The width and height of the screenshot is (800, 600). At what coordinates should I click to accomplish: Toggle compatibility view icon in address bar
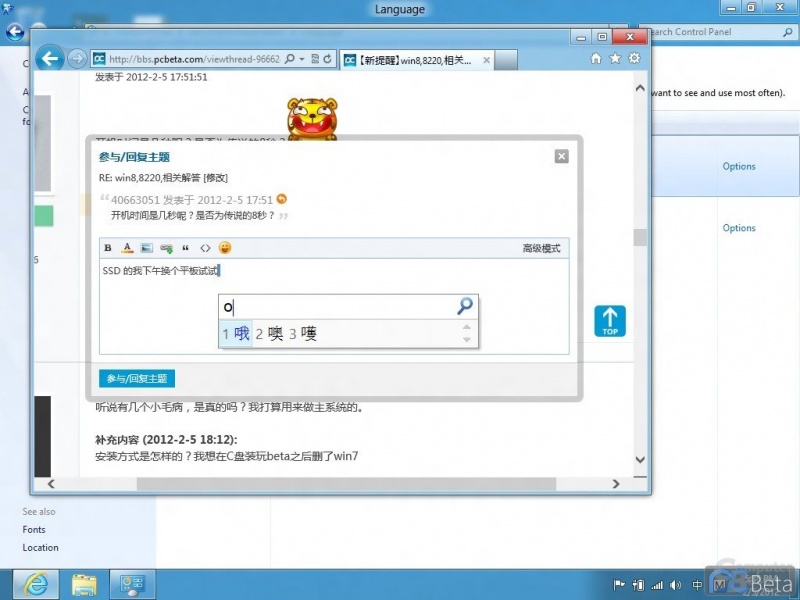point(315,59)
